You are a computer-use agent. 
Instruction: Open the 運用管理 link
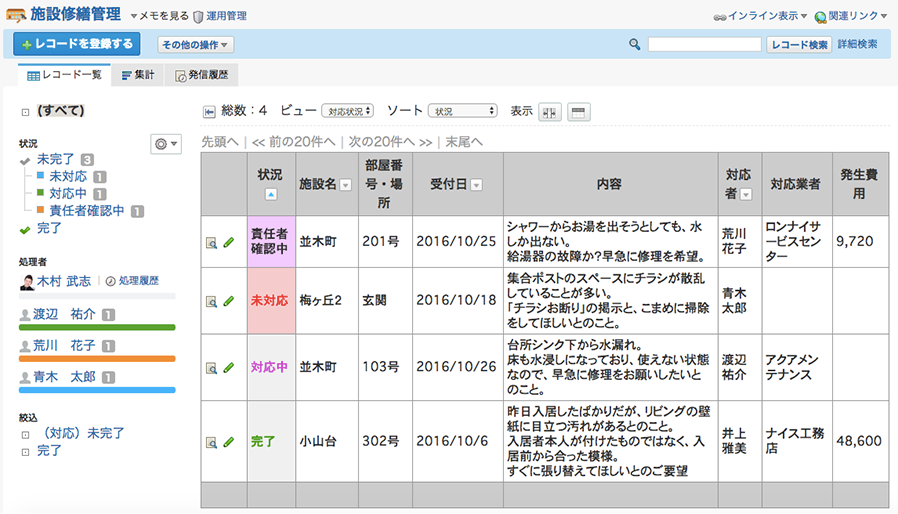(x=226, y=16)
